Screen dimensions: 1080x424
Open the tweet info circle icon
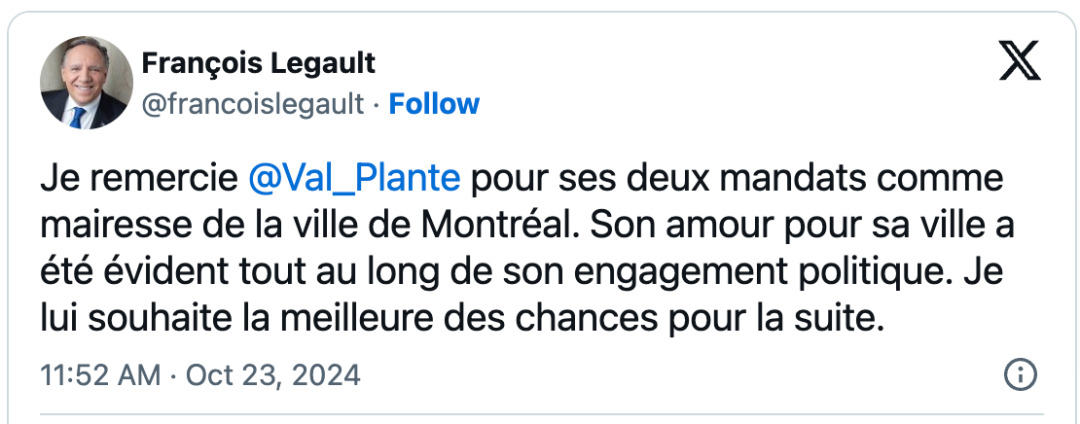pos(1019,375)
